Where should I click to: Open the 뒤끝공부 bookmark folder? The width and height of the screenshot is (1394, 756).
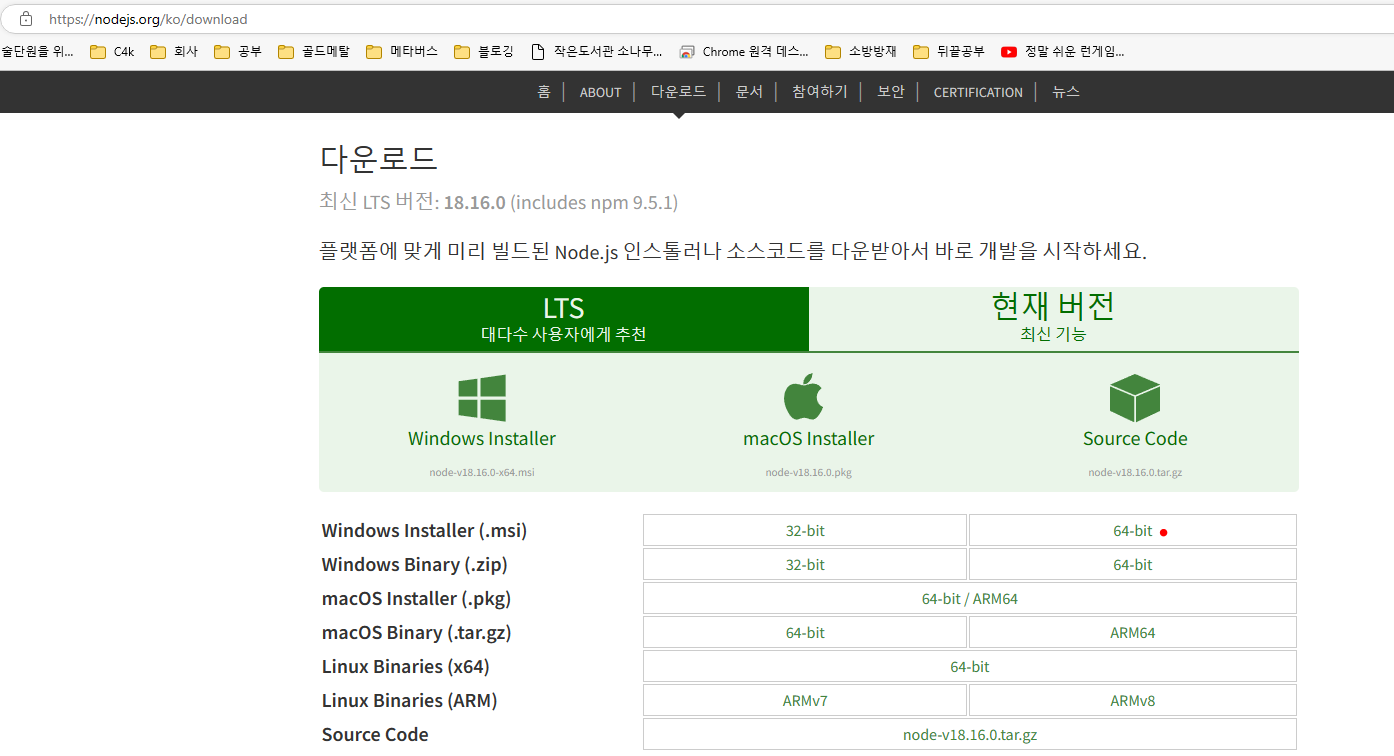[x=949, y=52]
